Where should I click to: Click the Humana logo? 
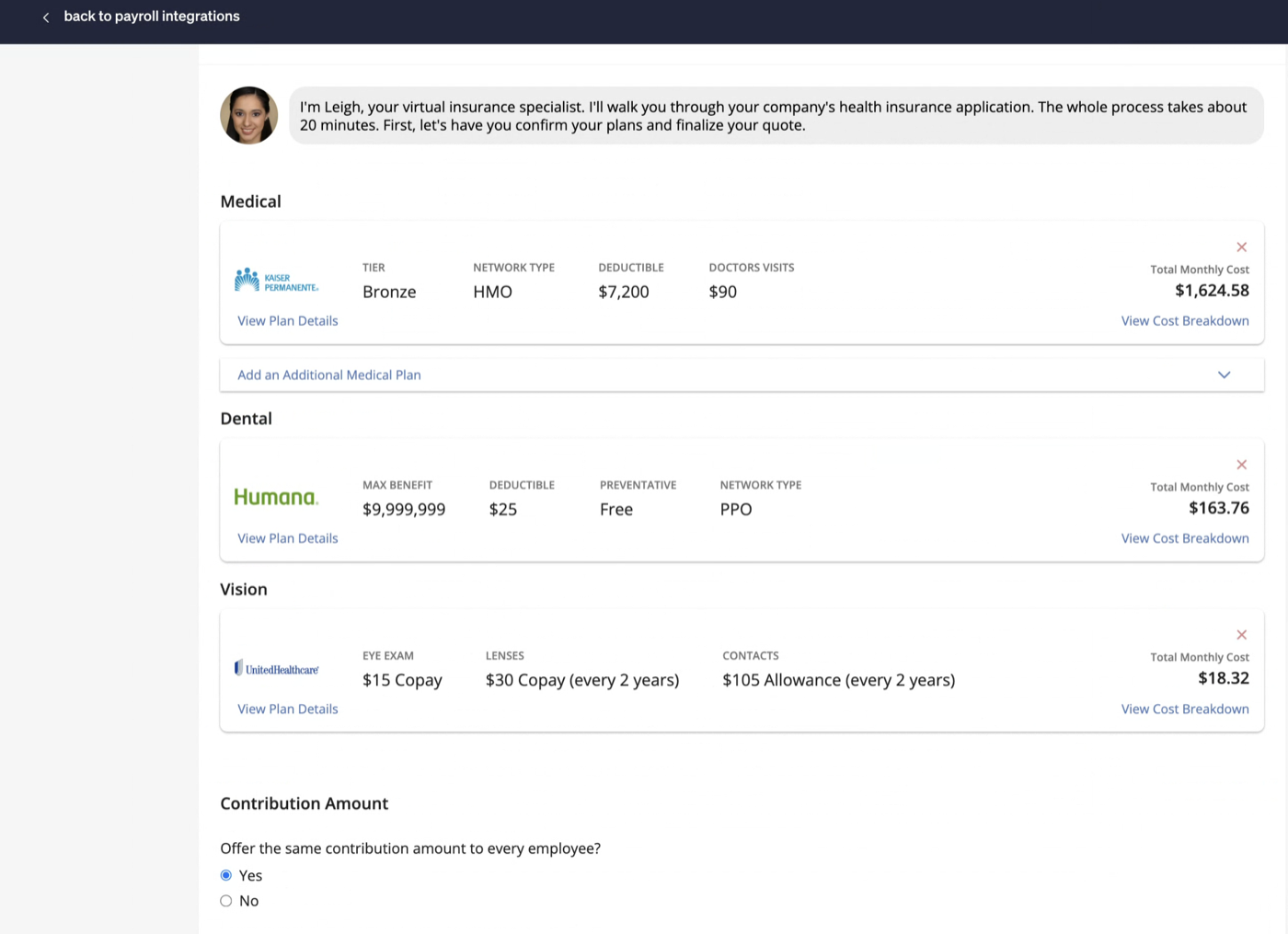pos(276,497)
